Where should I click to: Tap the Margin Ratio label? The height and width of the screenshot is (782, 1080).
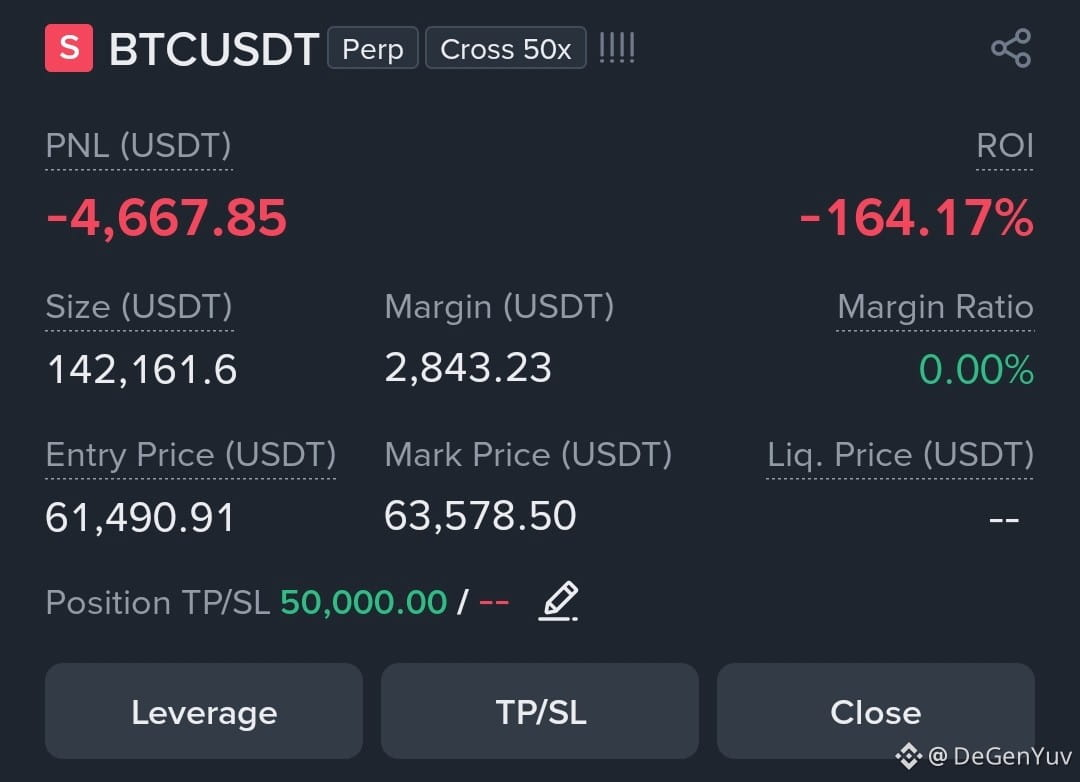935,307
